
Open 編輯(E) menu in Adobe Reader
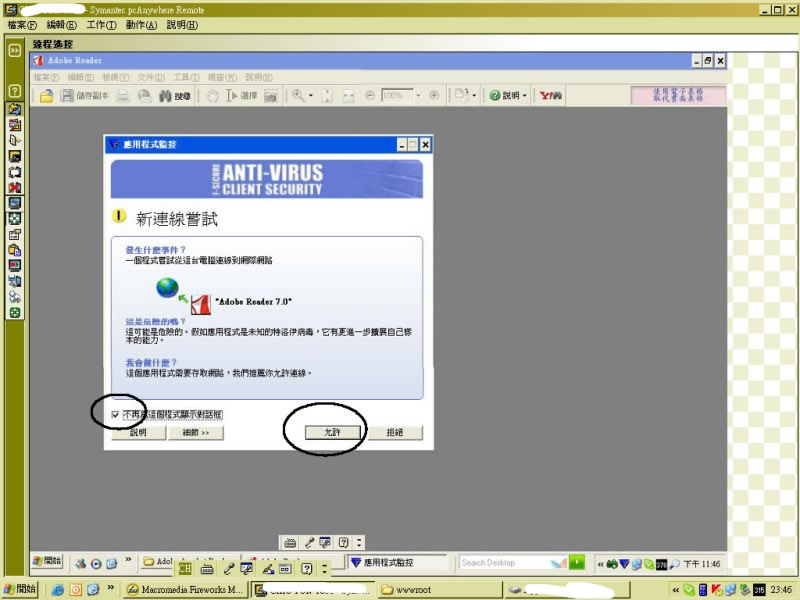click(x=81, y=77)
